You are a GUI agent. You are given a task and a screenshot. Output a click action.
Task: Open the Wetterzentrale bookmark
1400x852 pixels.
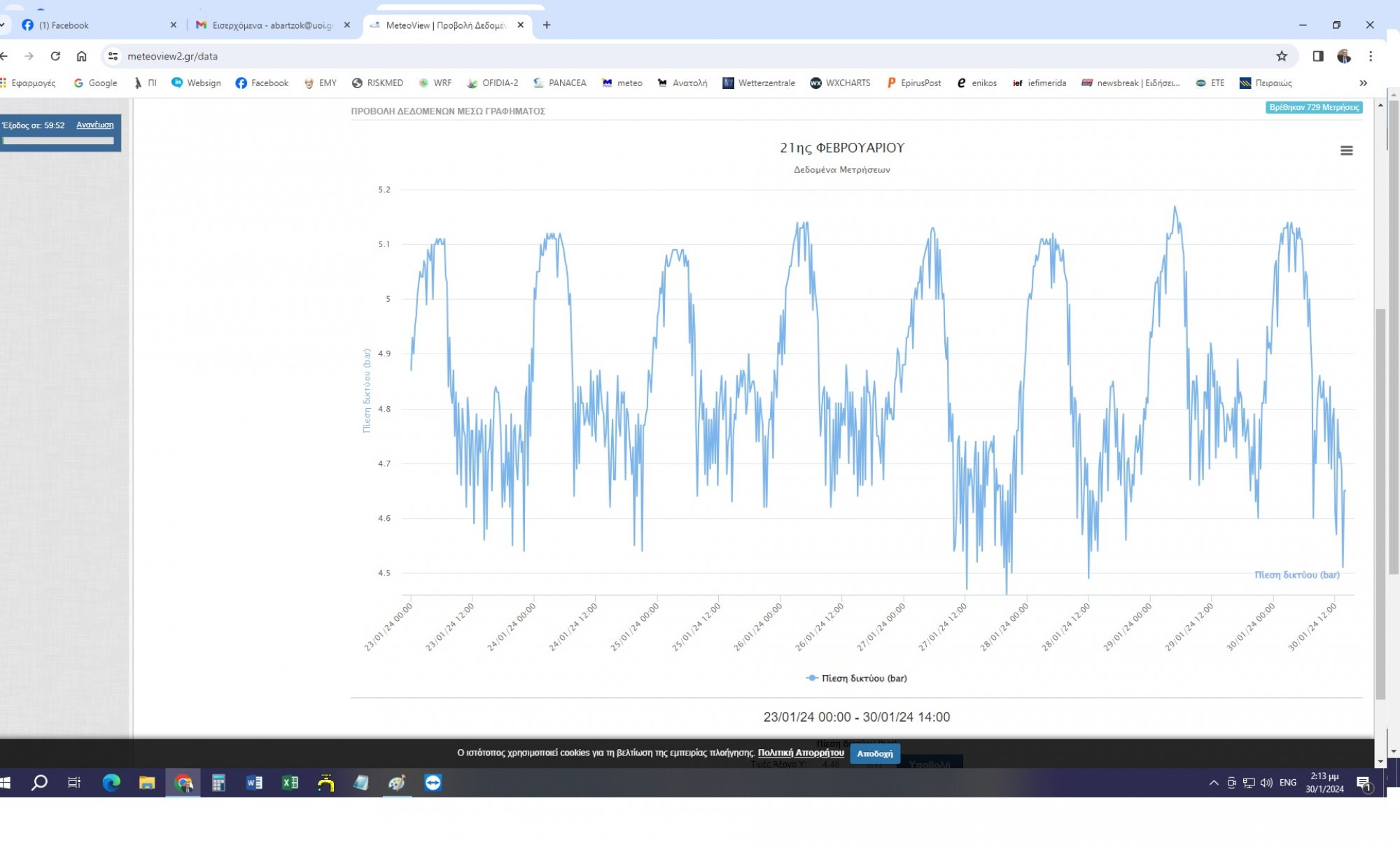pyautogui.click(x=759, y=83)
